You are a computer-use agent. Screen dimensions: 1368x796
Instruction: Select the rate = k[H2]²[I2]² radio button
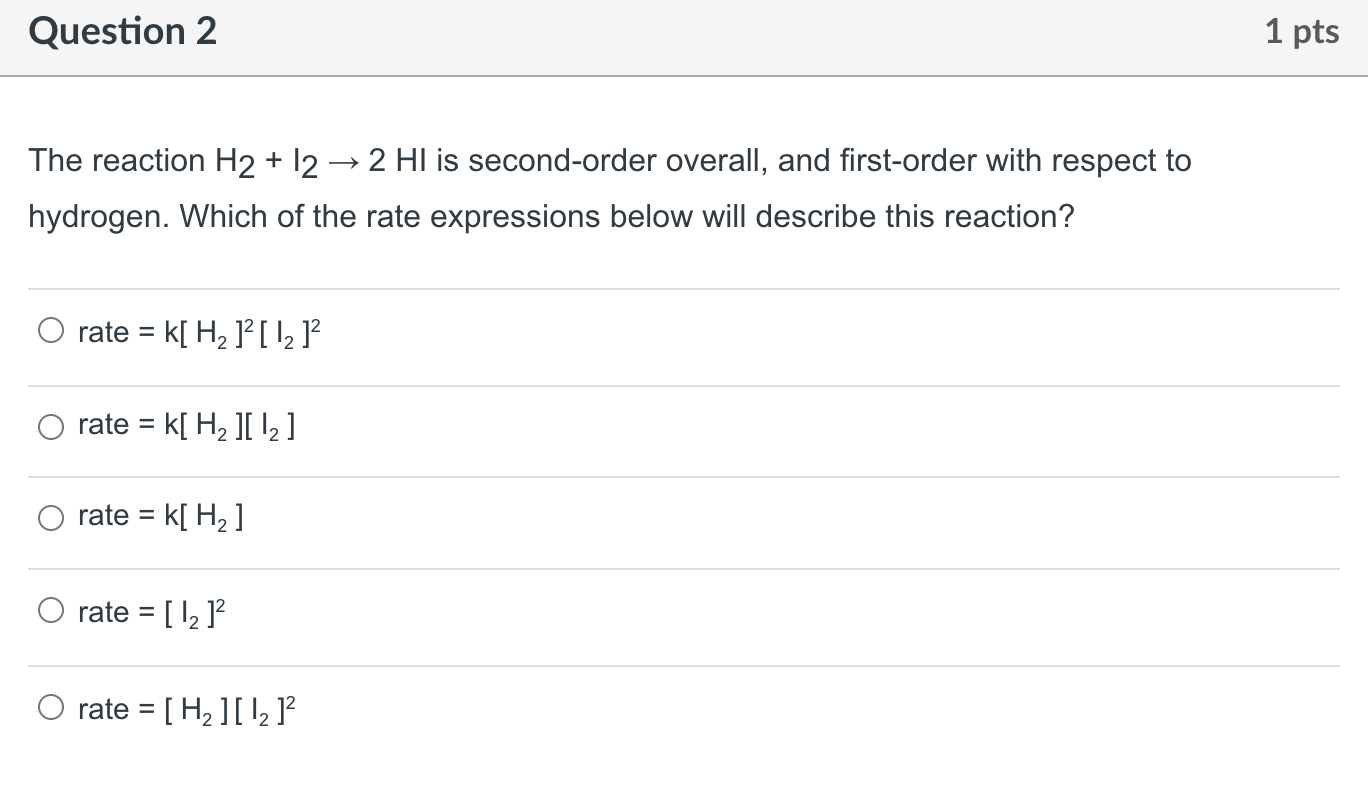click(51, 329)
